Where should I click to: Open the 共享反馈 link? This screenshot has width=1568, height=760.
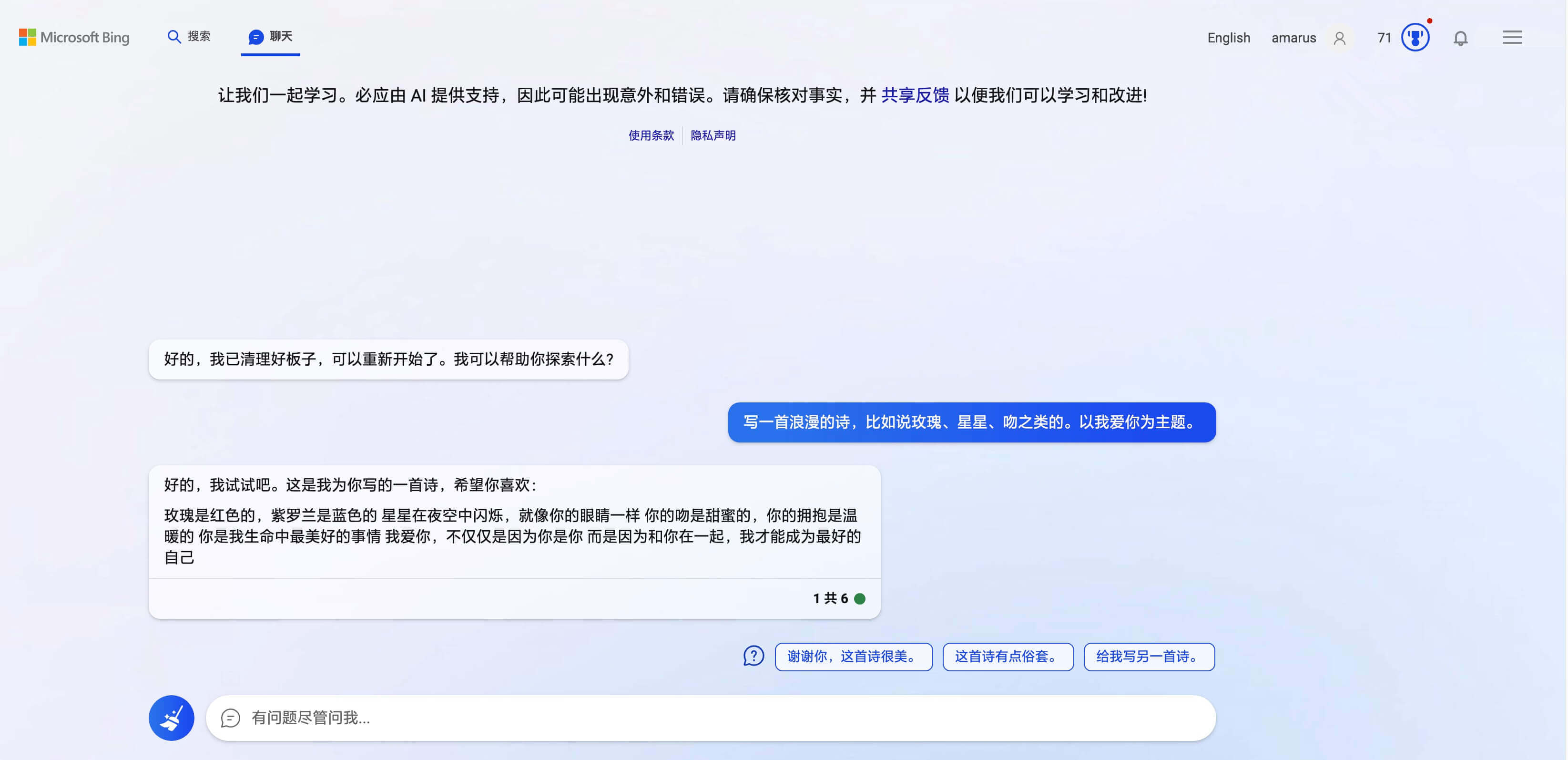pyautogui.click(x=915, y=95)
